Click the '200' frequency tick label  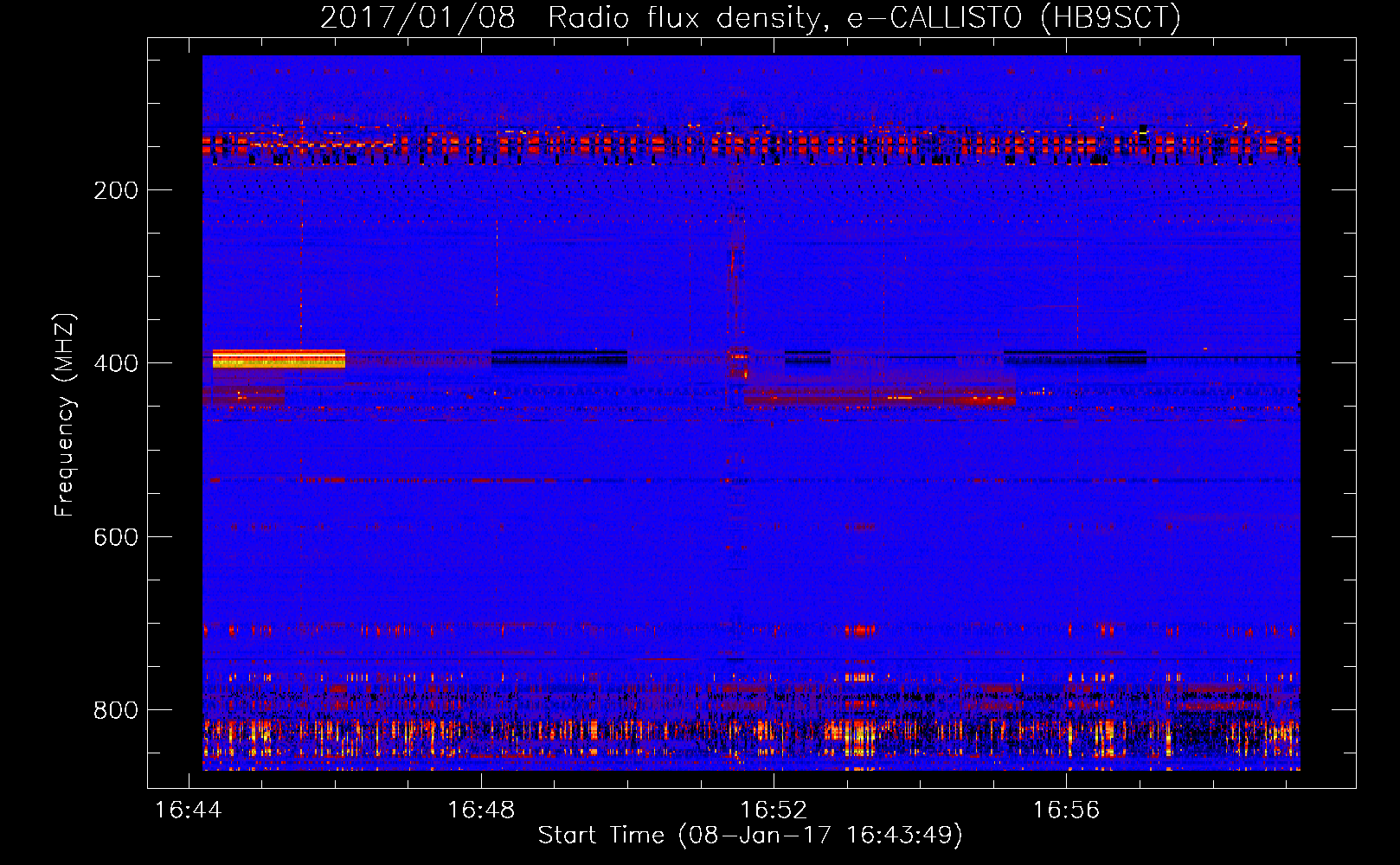coord(116,190)
